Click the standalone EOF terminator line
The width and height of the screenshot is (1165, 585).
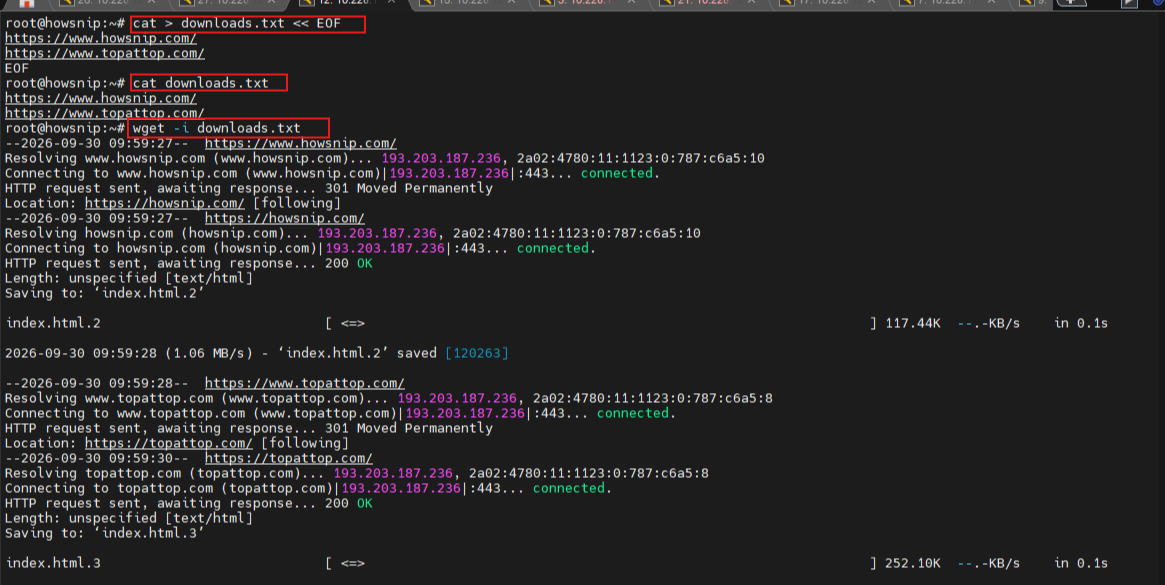(17, 68)
